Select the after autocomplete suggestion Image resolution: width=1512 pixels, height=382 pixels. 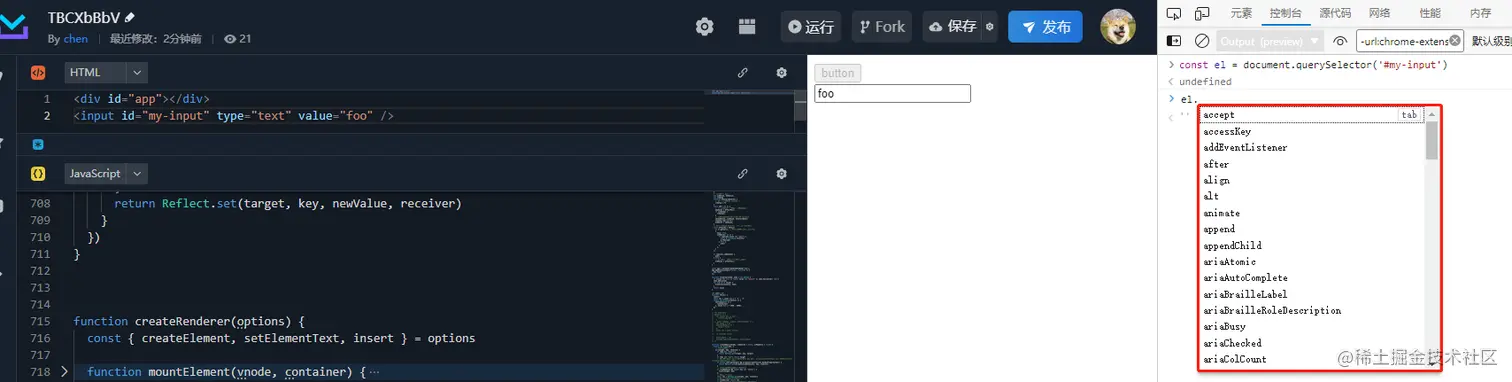click(1311, 164)
